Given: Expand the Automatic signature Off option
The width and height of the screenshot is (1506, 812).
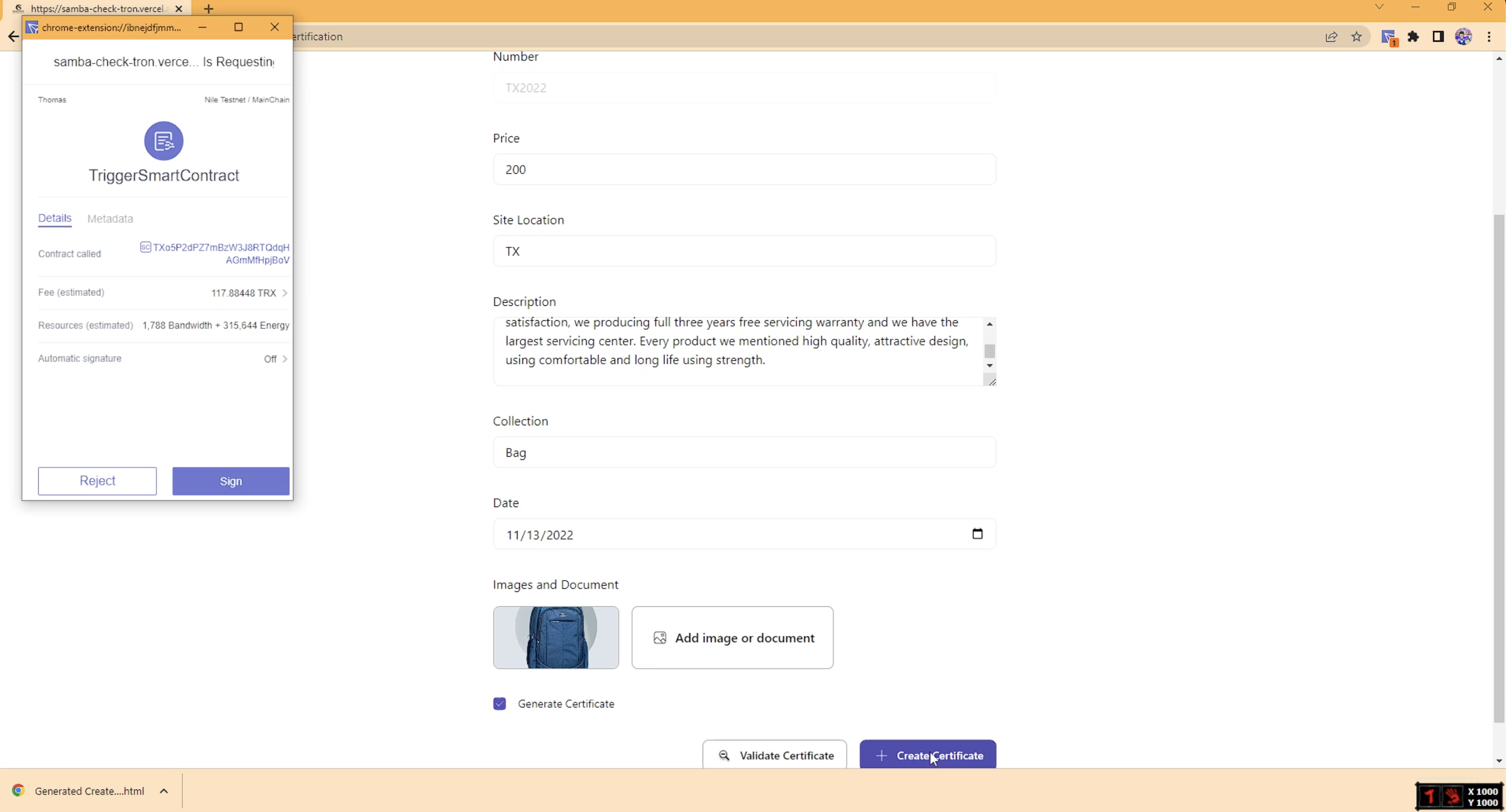Looking at the screenshot, I should pyautogui.click(x=276, y=359).
